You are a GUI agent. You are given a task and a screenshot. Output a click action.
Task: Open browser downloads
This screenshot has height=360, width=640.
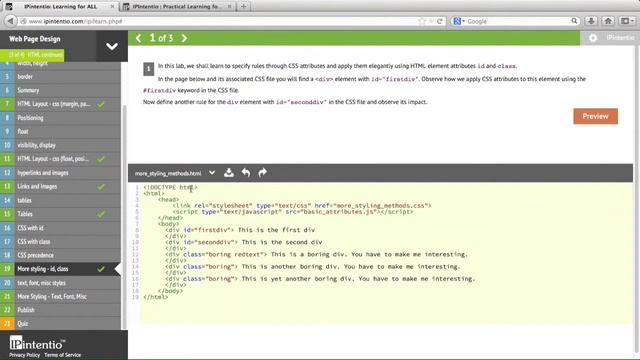[591, 21]
